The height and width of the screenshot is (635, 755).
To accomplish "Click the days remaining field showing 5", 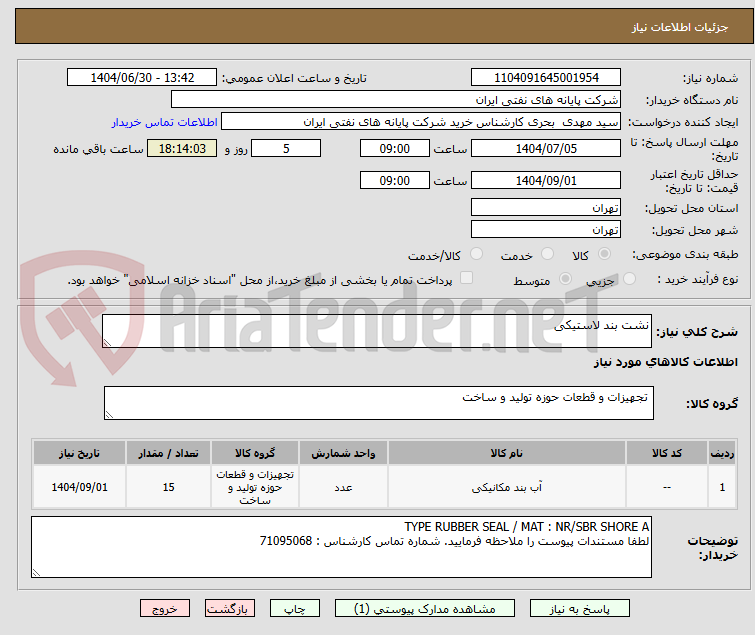I will (x=286, y=148).
